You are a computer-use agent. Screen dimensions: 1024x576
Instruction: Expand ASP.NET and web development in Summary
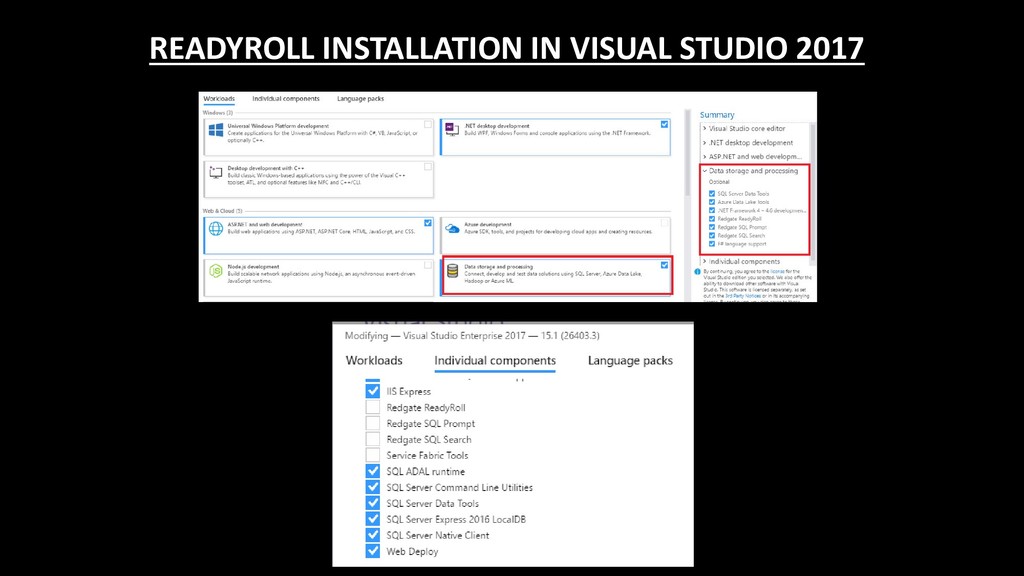[x=705, y=157]
